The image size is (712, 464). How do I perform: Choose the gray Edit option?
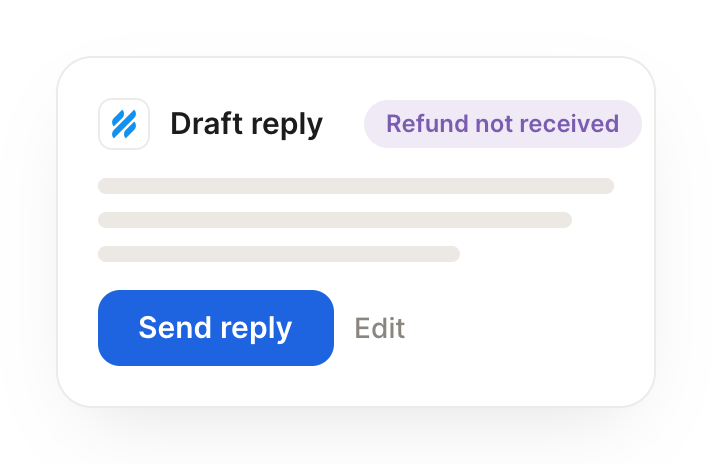[380, 328]
